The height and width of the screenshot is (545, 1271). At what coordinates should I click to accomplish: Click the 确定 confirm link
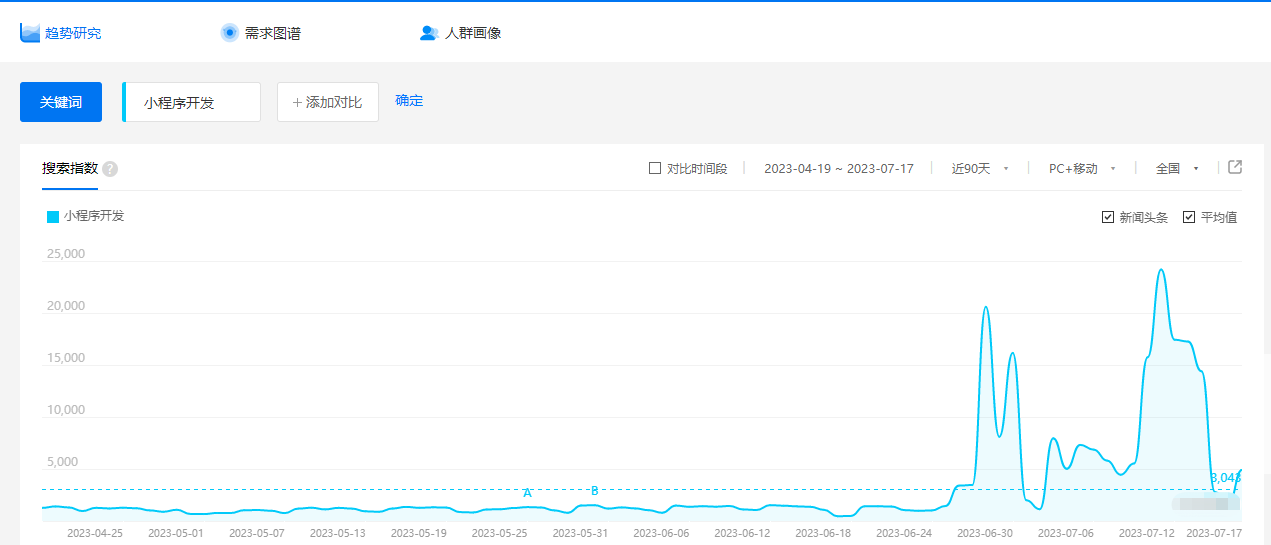(409, 100)
